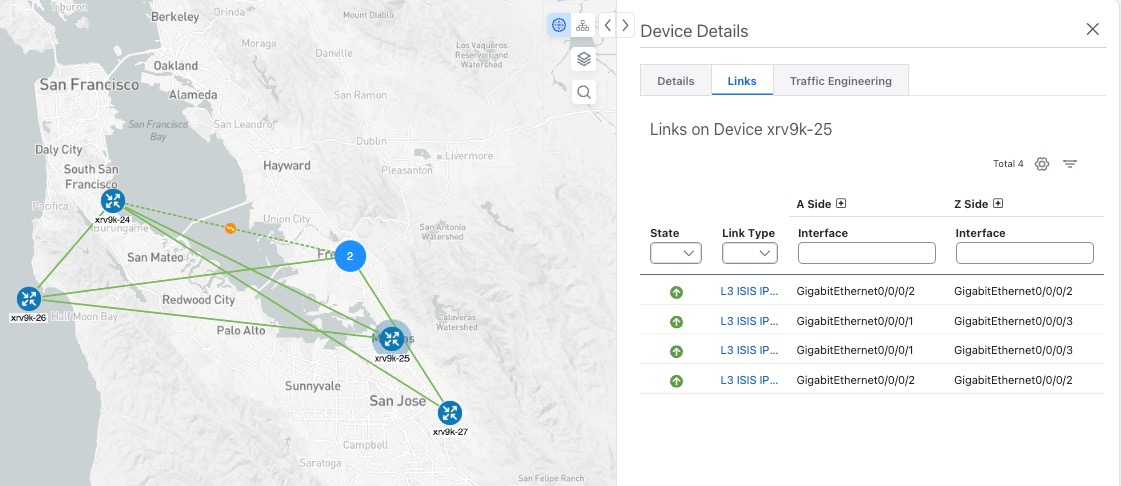Switch to the Details tab

(676, 81)
